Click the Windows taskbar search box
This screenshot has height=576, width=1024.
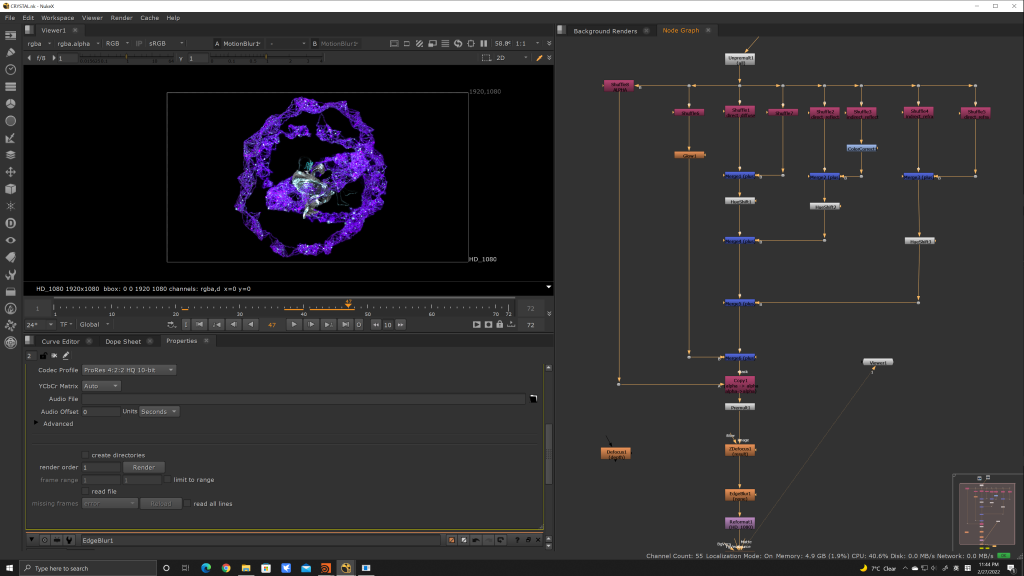(80, 568)
